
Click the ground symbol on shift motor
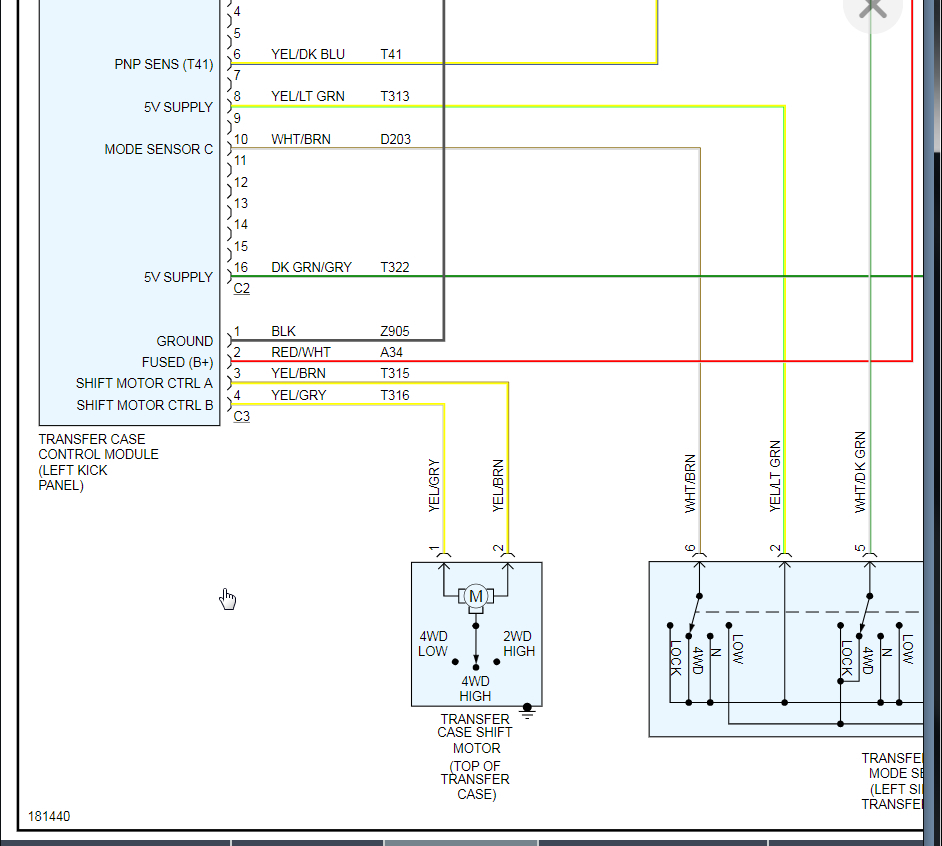coord(527,711)
